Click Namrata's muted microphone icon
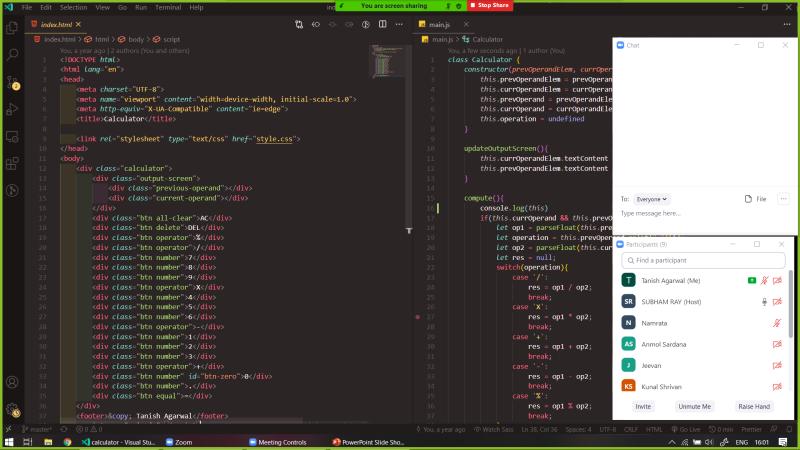 [x=777, y=323]
